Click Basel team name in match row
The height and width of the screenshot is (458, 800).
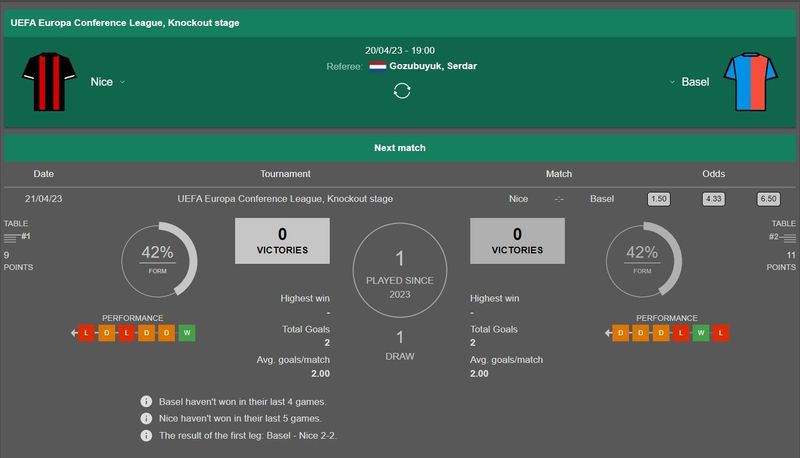click(602, 199)
